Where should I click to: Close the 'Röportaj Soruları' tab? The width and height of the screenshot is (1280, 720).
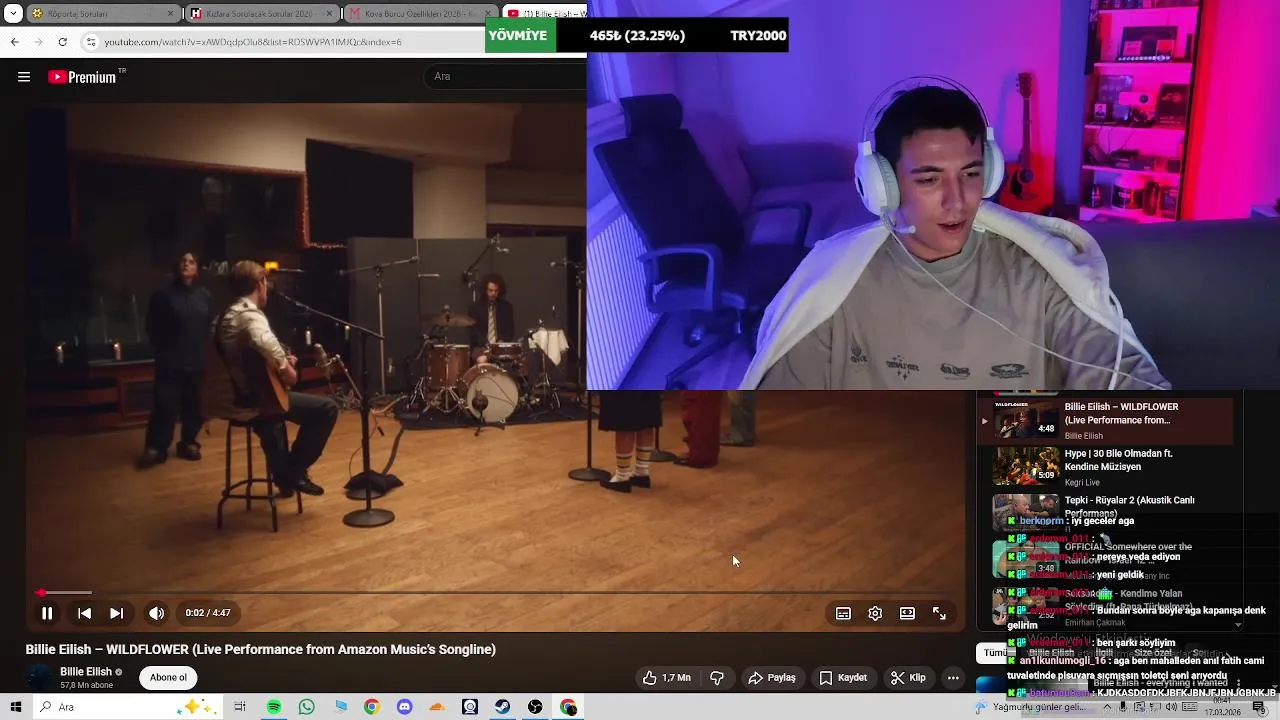(171, 14)
